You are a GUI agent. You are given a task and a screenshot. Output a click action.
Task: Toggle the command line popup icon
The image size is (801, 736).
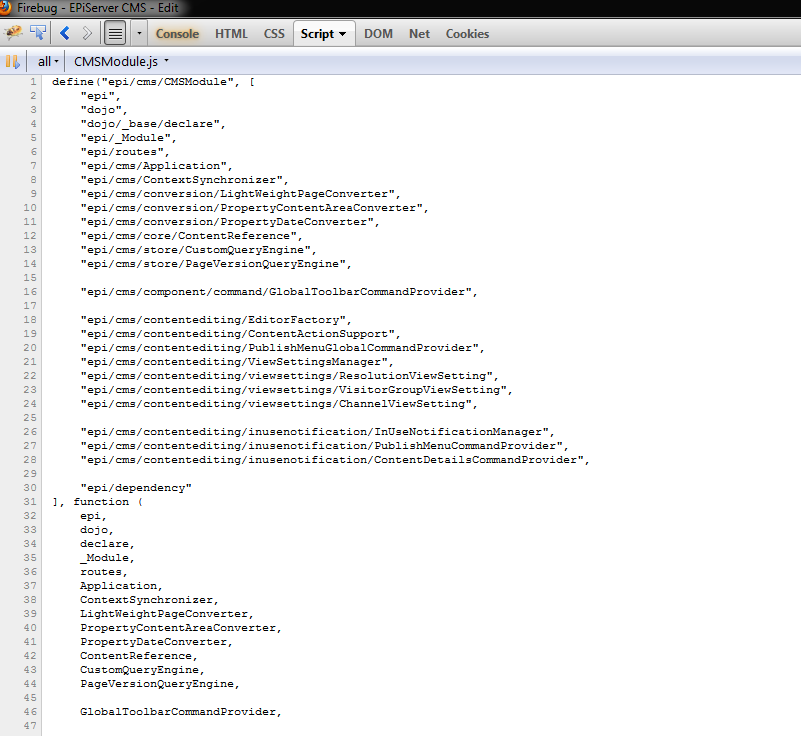point(115,34)
